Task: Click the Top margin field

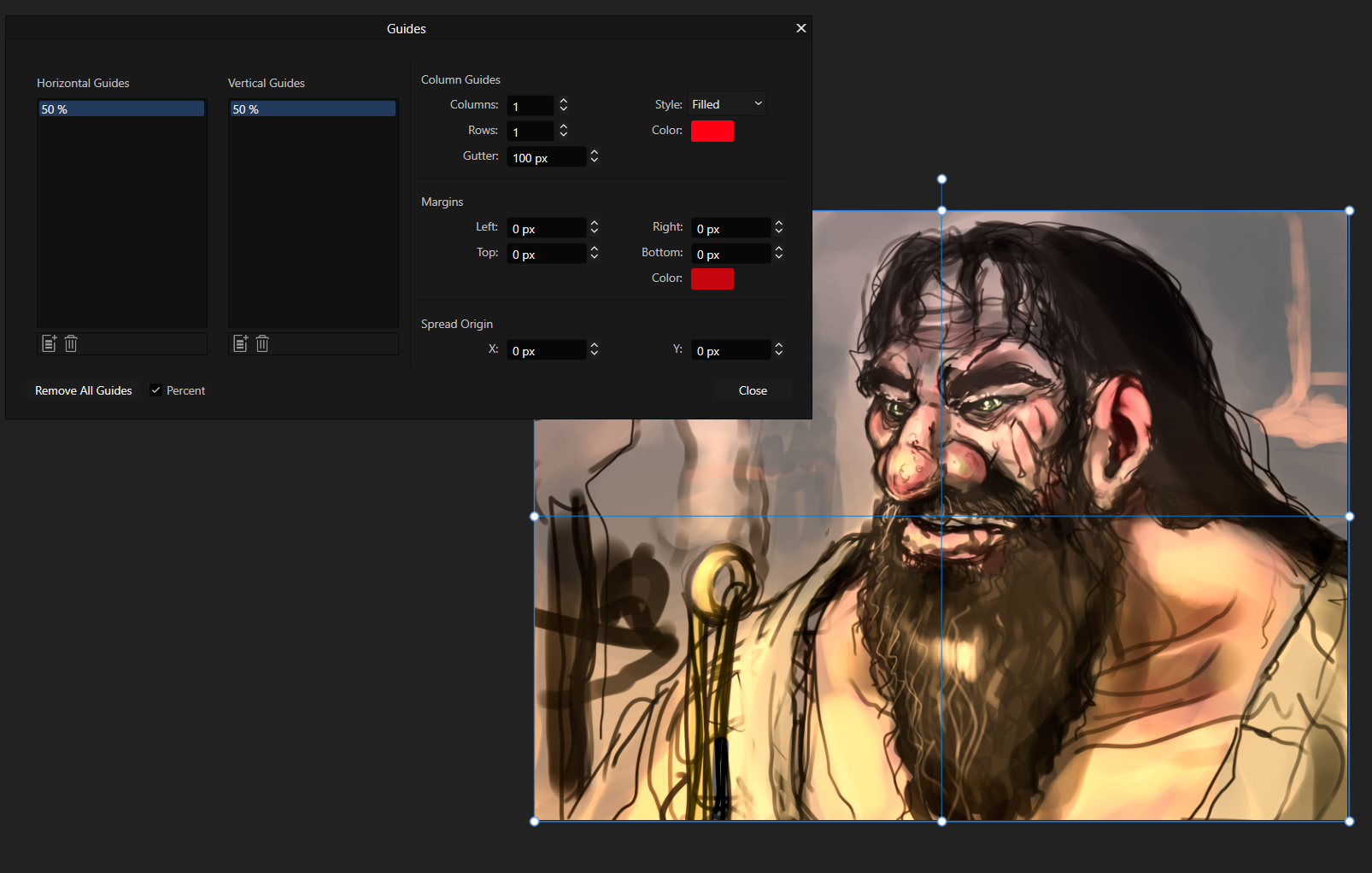Action: click(547, 254)
